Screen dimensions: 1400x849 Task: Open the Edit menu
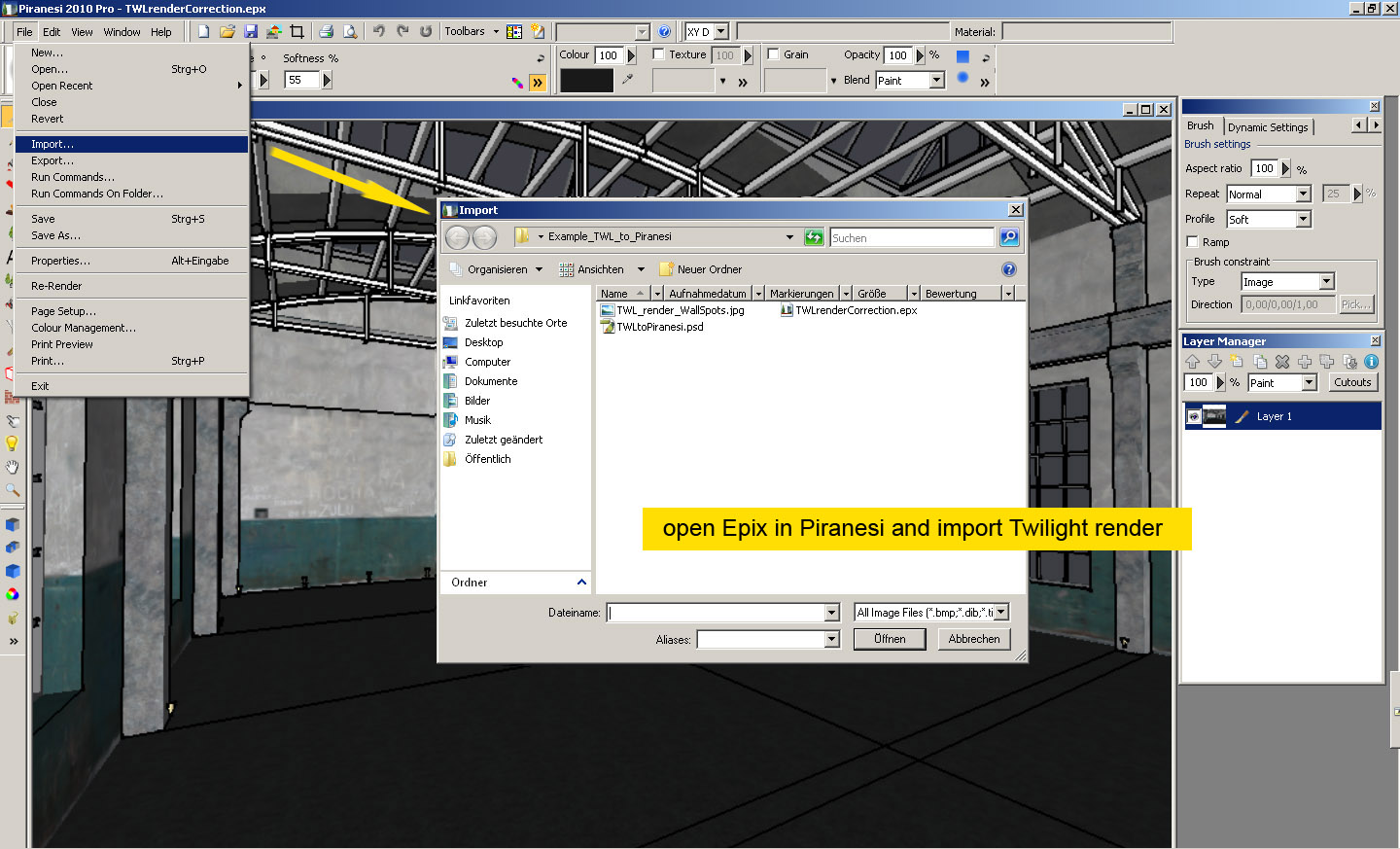pyautogui.click(x=52, y=31)
